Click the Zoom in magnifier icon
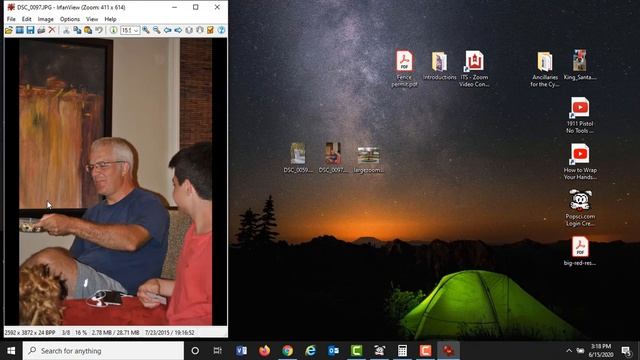The width and height of the screenshot is (640, 360). [146, 30]
